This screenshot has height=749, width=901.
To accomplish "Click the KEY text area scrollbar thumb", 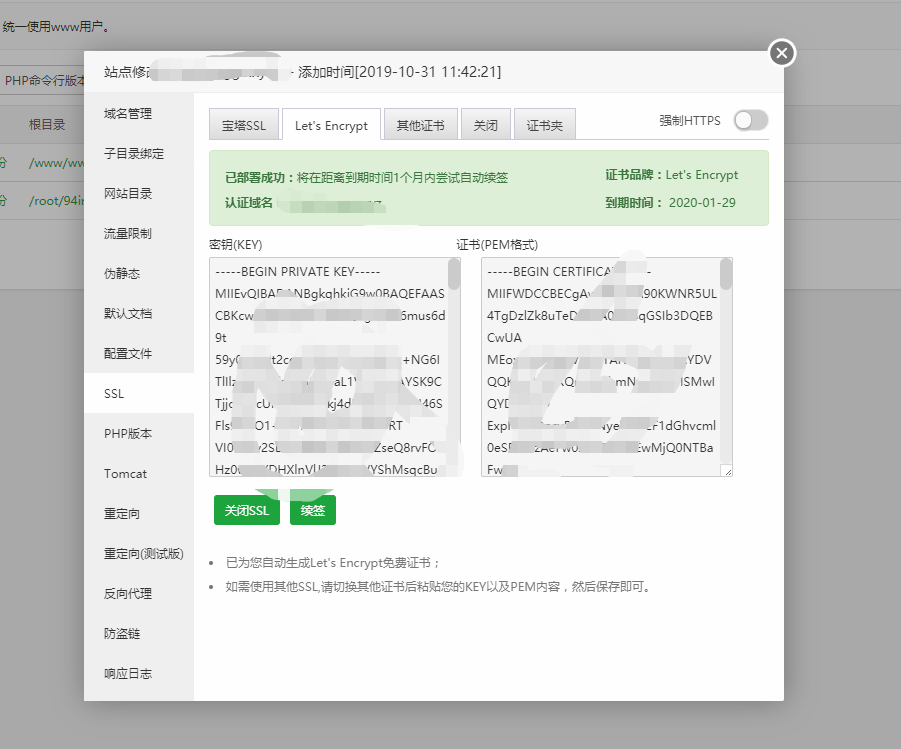I will 454,274.
